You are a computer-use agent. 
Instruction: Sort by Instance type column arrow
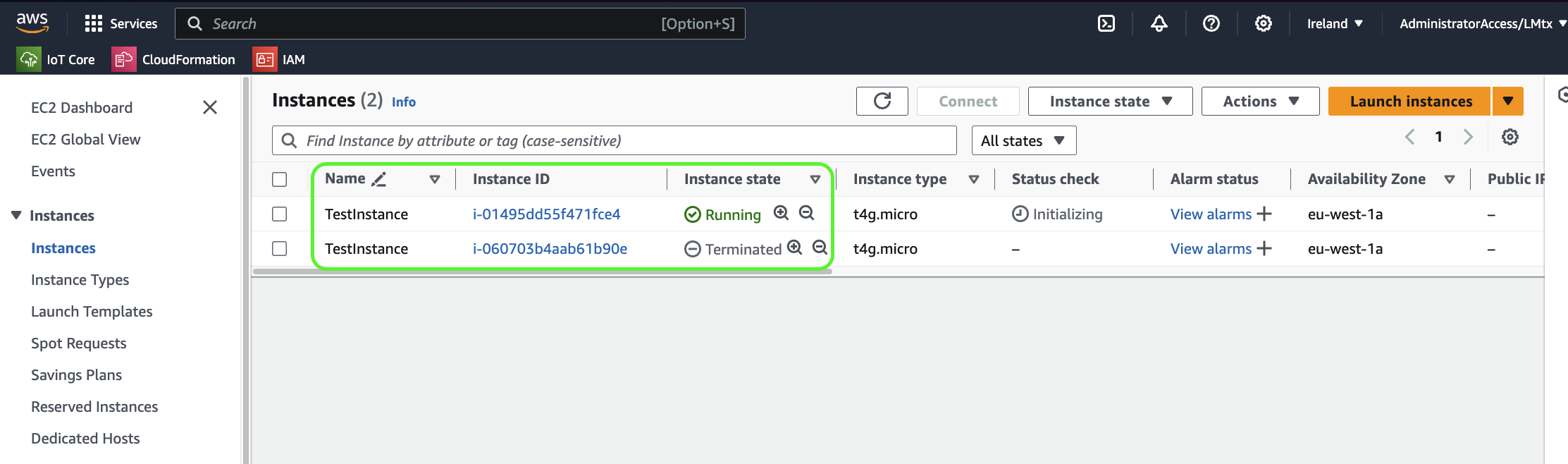[x=974, y=179]
